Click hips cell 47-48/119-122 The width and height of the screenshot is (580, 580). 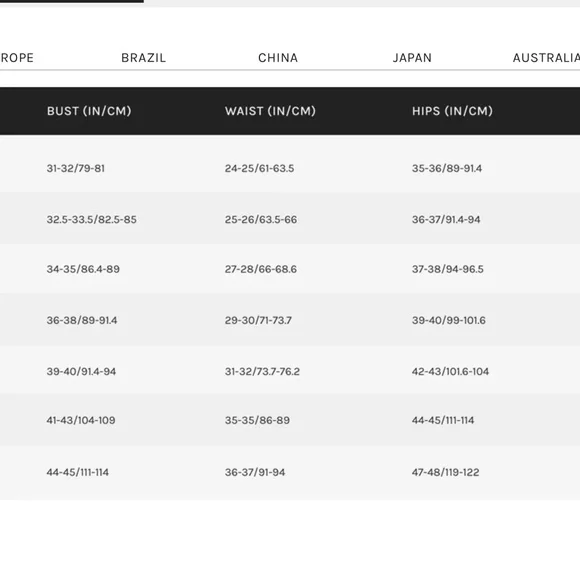coord(445,472)
